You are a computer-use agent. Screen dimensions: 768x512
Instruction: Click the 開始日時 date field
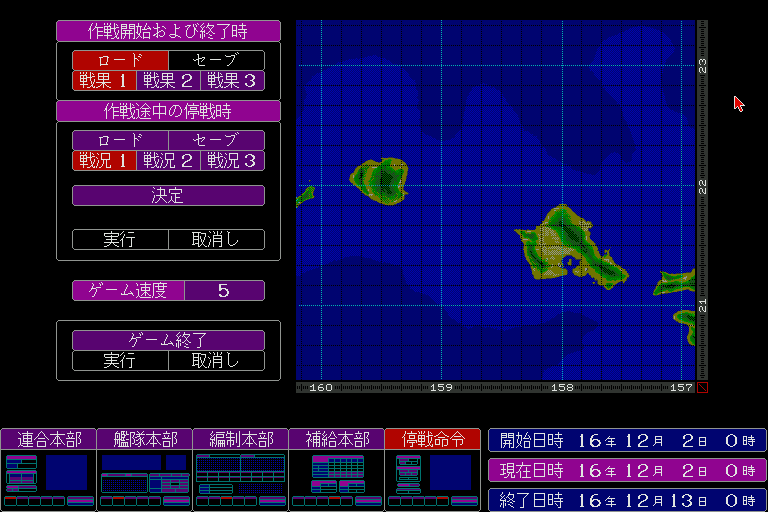pyautogui.click(x=627, y=440)
